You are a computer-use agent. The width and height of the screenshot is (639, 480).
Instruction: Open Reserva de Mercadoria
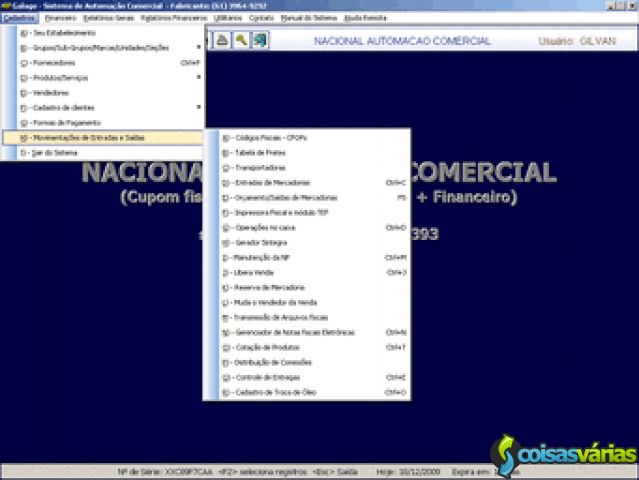(x=306, y=288)
